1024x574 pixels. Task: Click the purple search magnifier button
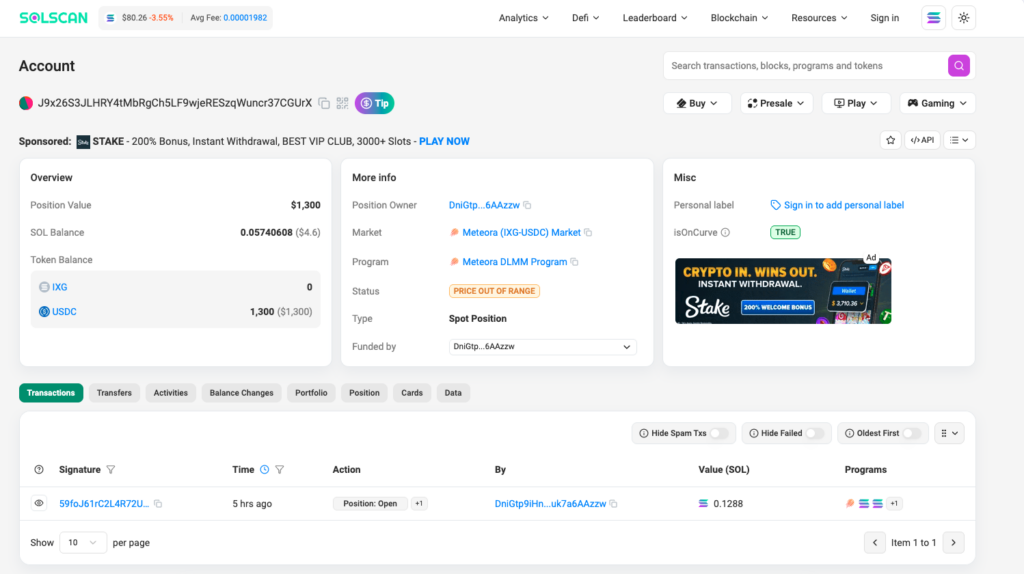coord(959,66)
